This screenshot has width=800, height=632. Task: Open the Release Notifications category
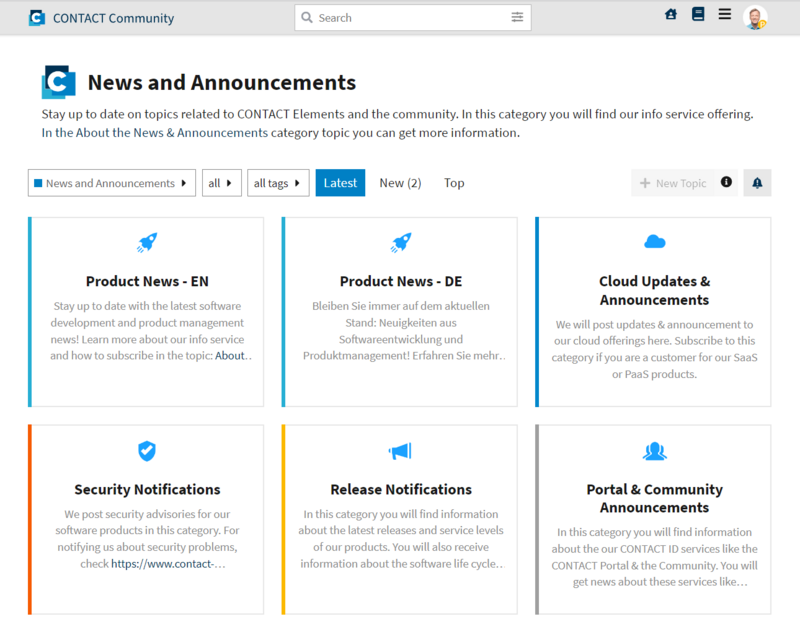click(401, 489)
